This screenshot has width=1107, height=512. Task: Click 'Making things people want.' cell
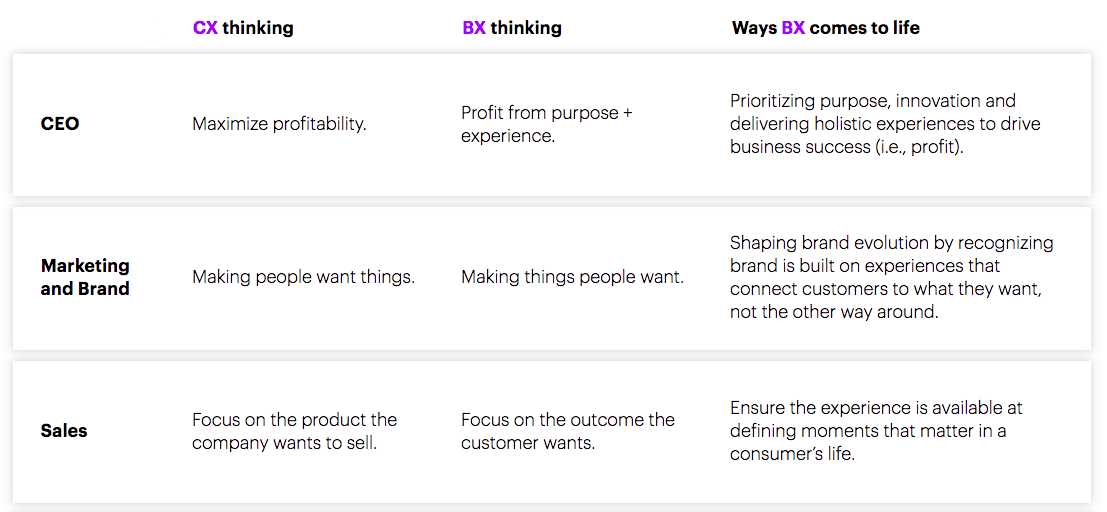coord(573,278)
